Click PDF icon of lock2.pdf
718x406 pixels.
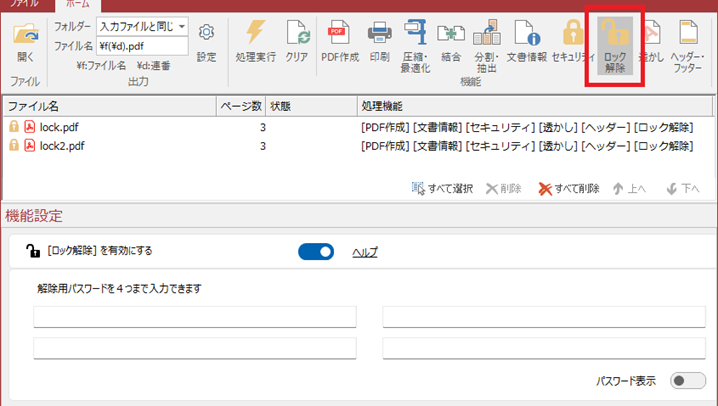coord(30,145)
